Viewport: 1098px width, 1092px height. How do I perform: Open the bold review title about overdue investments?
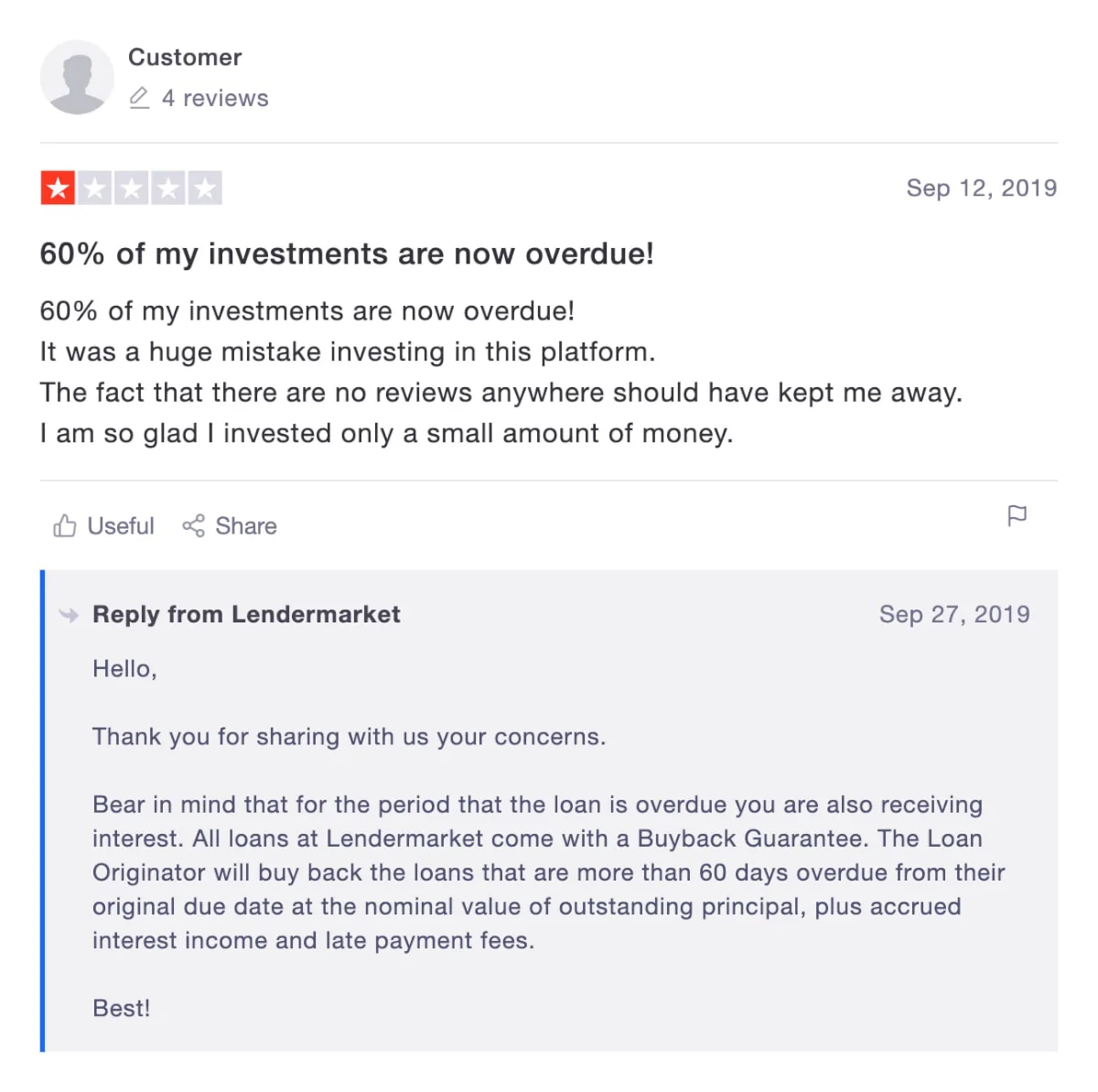coord(347,254)
